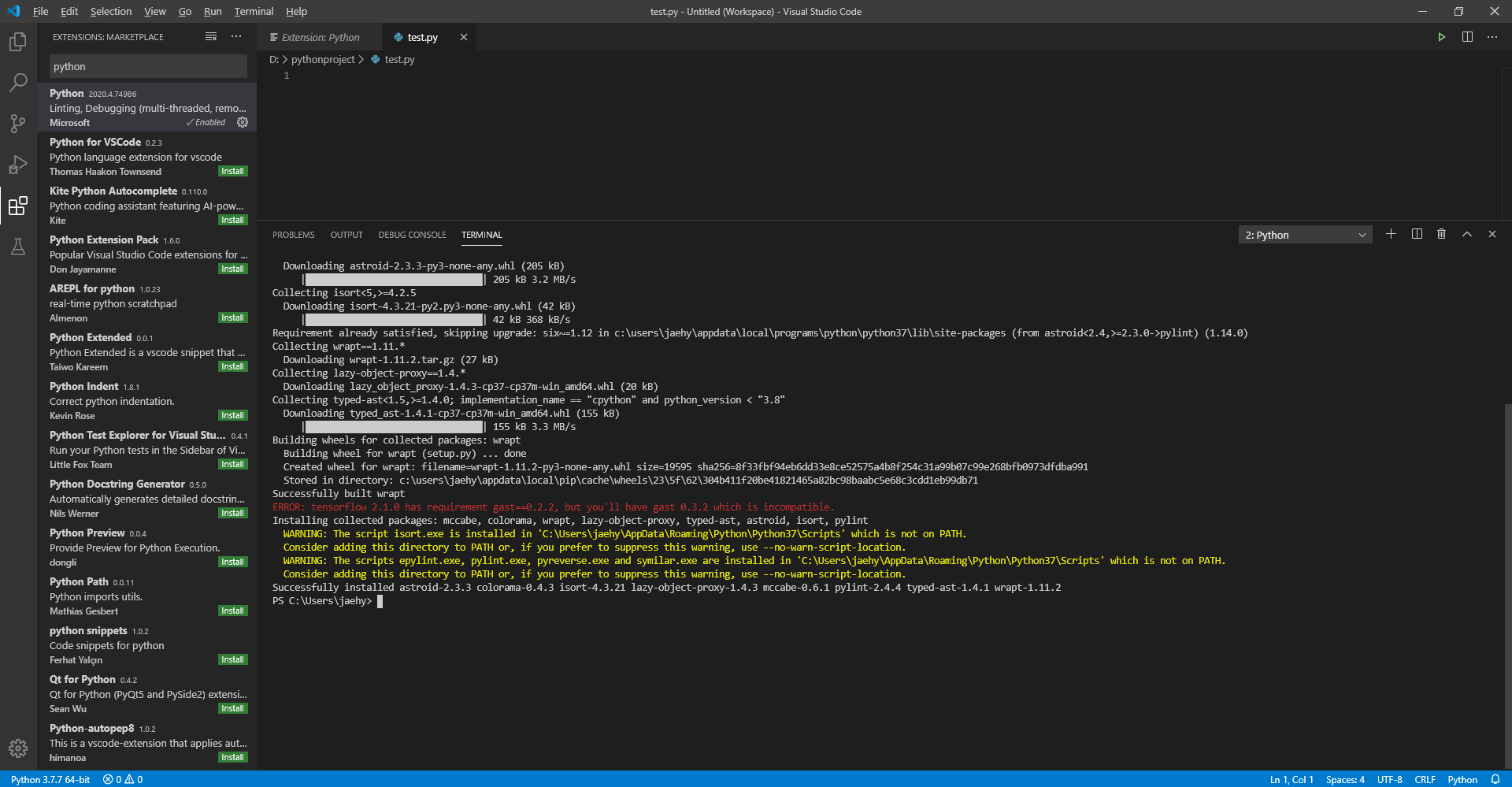Screen dimensions: 1512x787
Task: Close the terminal panel
Action: 1492,234
